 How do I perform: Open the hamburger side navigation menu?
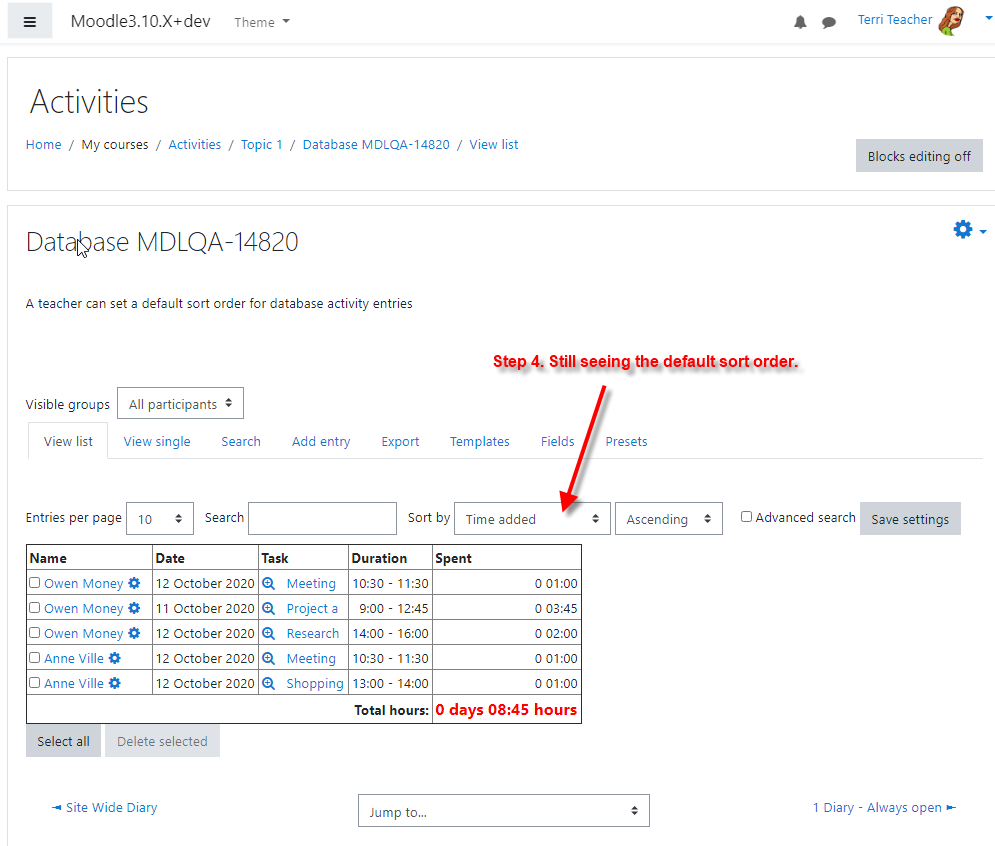[29, 22]
